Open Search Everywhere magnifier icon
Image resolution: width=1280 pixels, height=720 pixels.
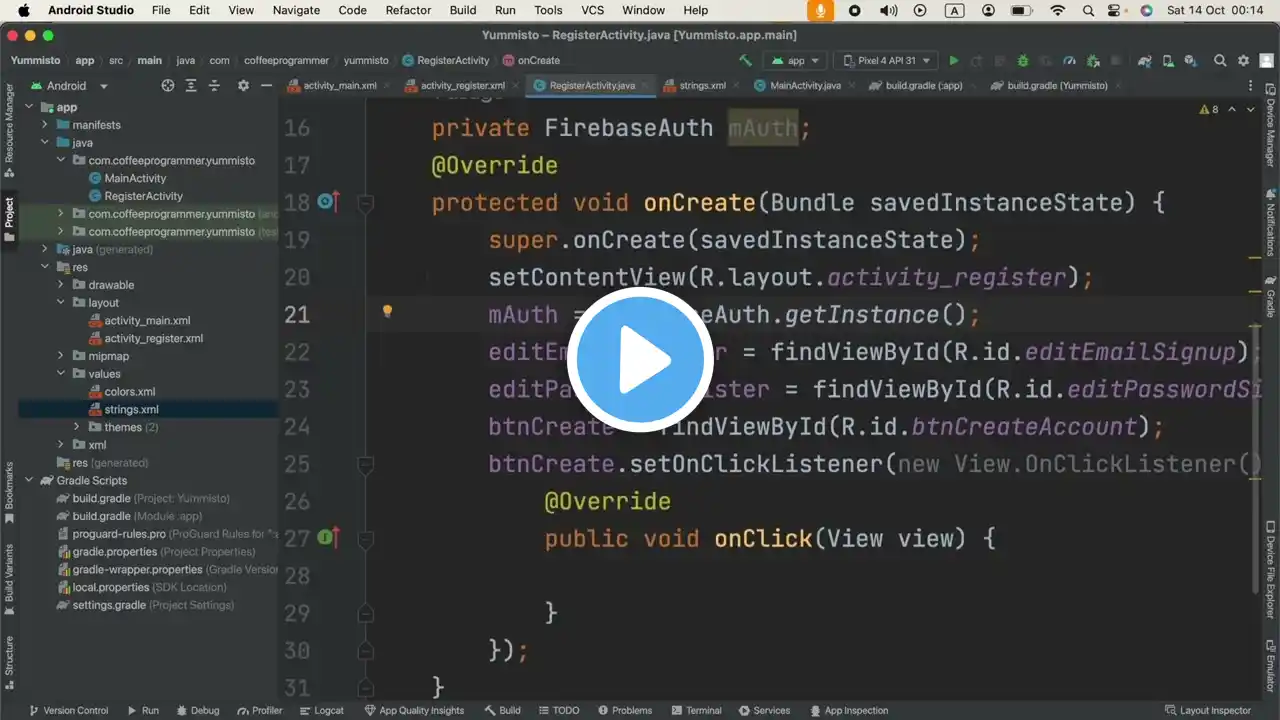(x=1220, y=60)
